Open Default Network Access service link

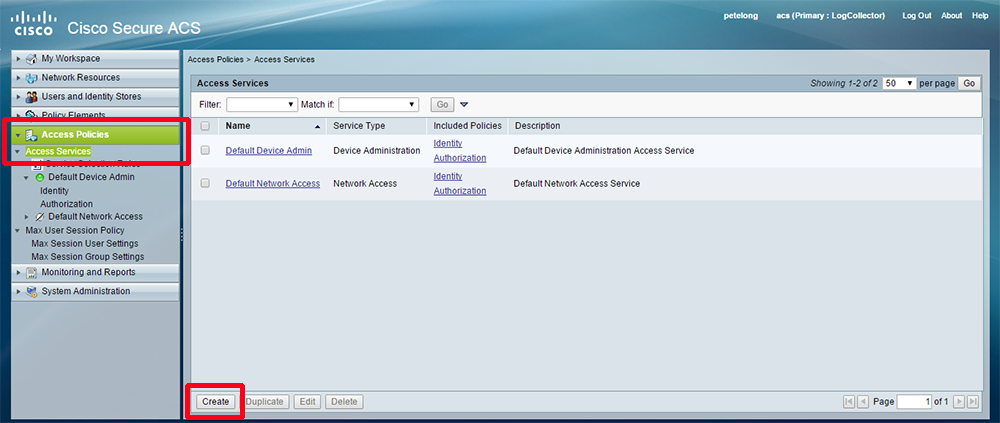tap(273, 184)
